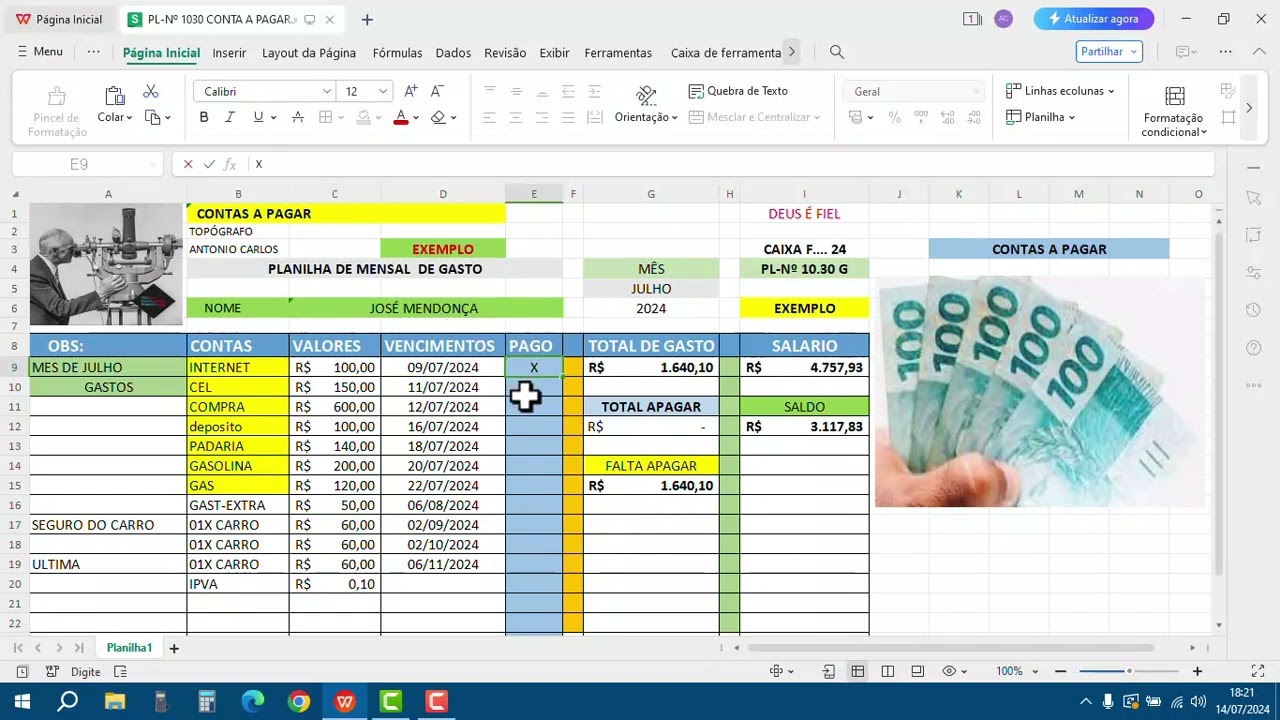Image resolution: width=1280 pixels, height=720 pixels.
Task: Open Formatação condicional icon
Action: (1175, 96)
